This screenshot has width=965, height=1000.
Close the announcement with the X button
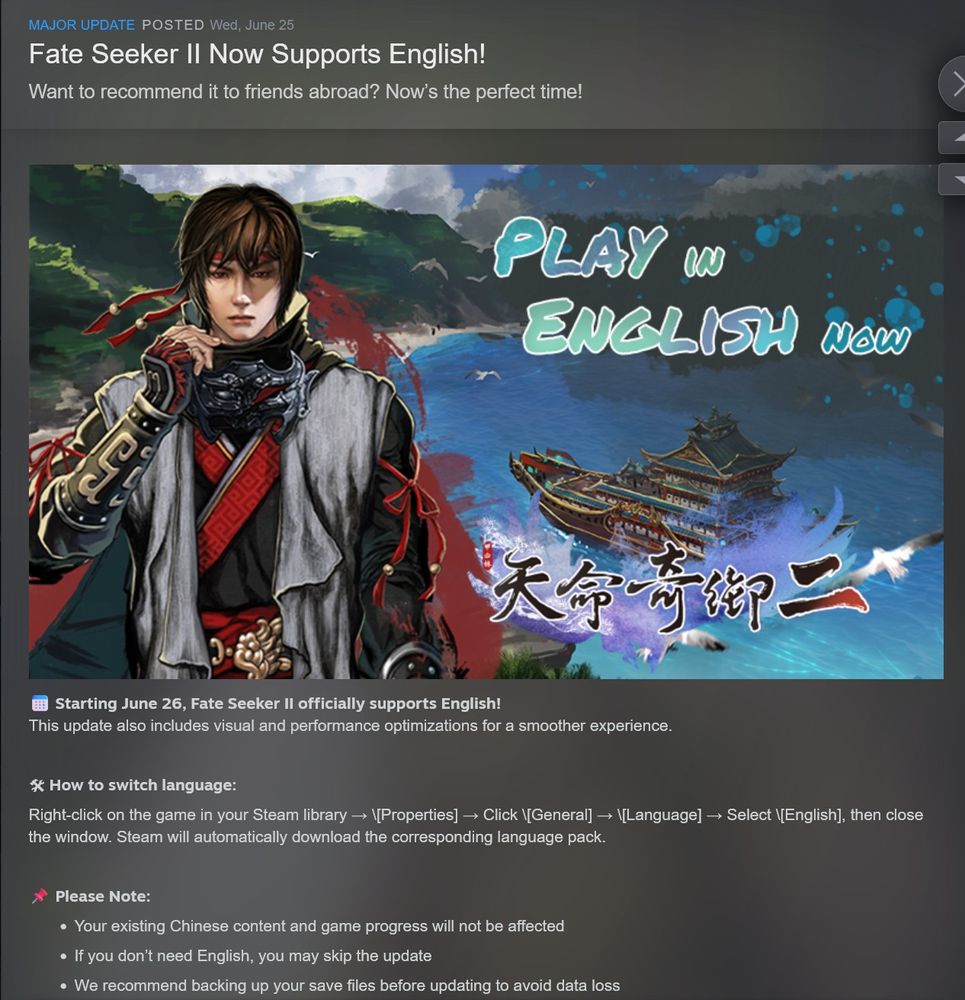pyautogui.click(x=953, y=84)
